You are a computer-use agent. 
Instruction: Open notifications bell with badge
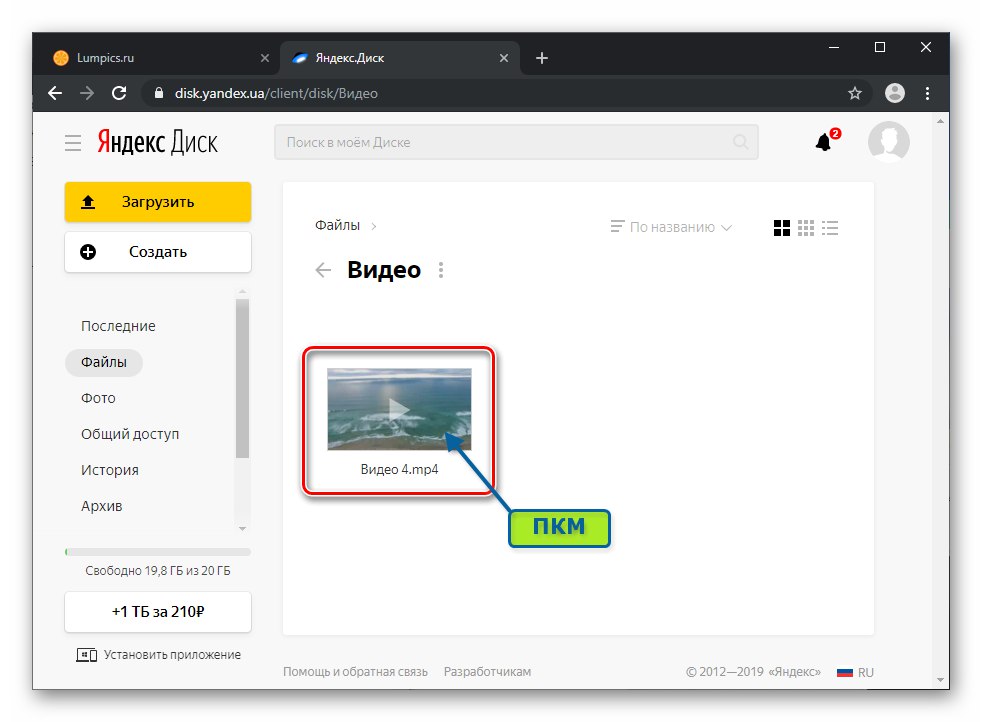pyautogui.click(x=825, y=142)
